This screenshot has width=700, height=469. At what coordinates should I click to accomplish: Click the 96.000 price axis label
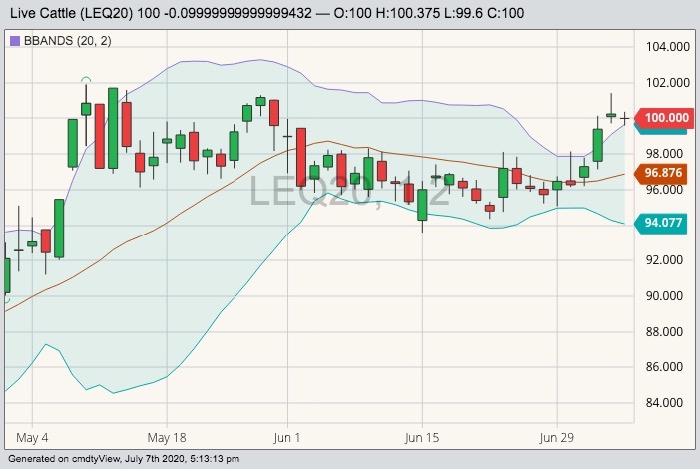(664, 190)
